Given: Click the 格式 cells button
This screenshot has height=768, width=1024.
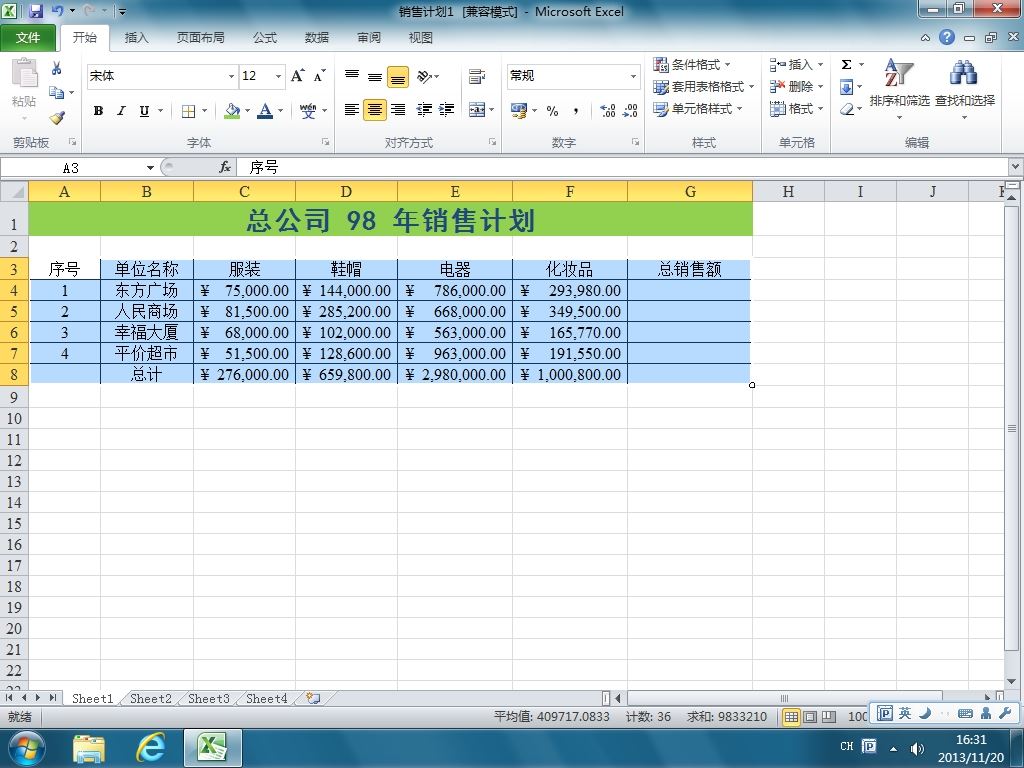Looking at the screenshot, I should 795,109.
